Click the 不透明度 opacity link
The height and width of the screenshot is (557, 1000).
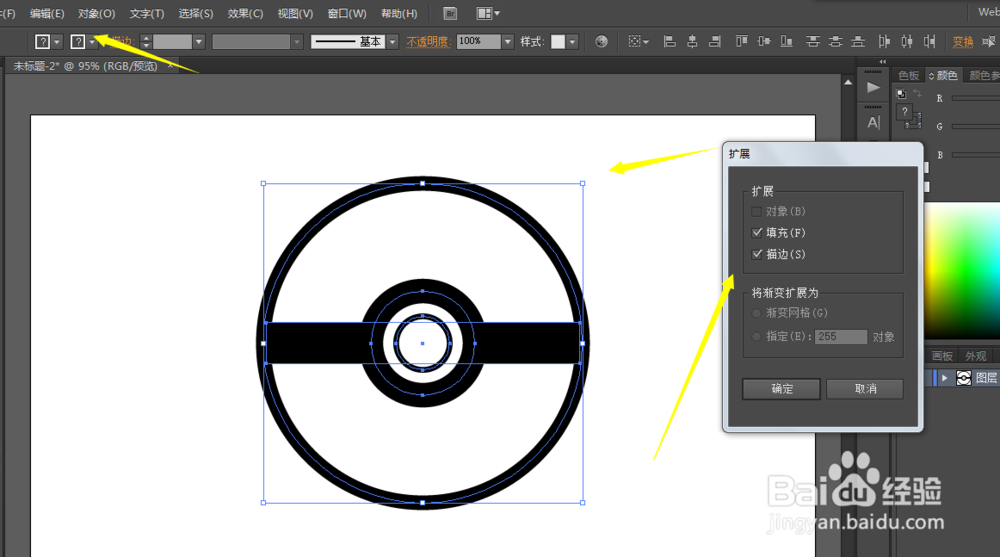point(429,42)
